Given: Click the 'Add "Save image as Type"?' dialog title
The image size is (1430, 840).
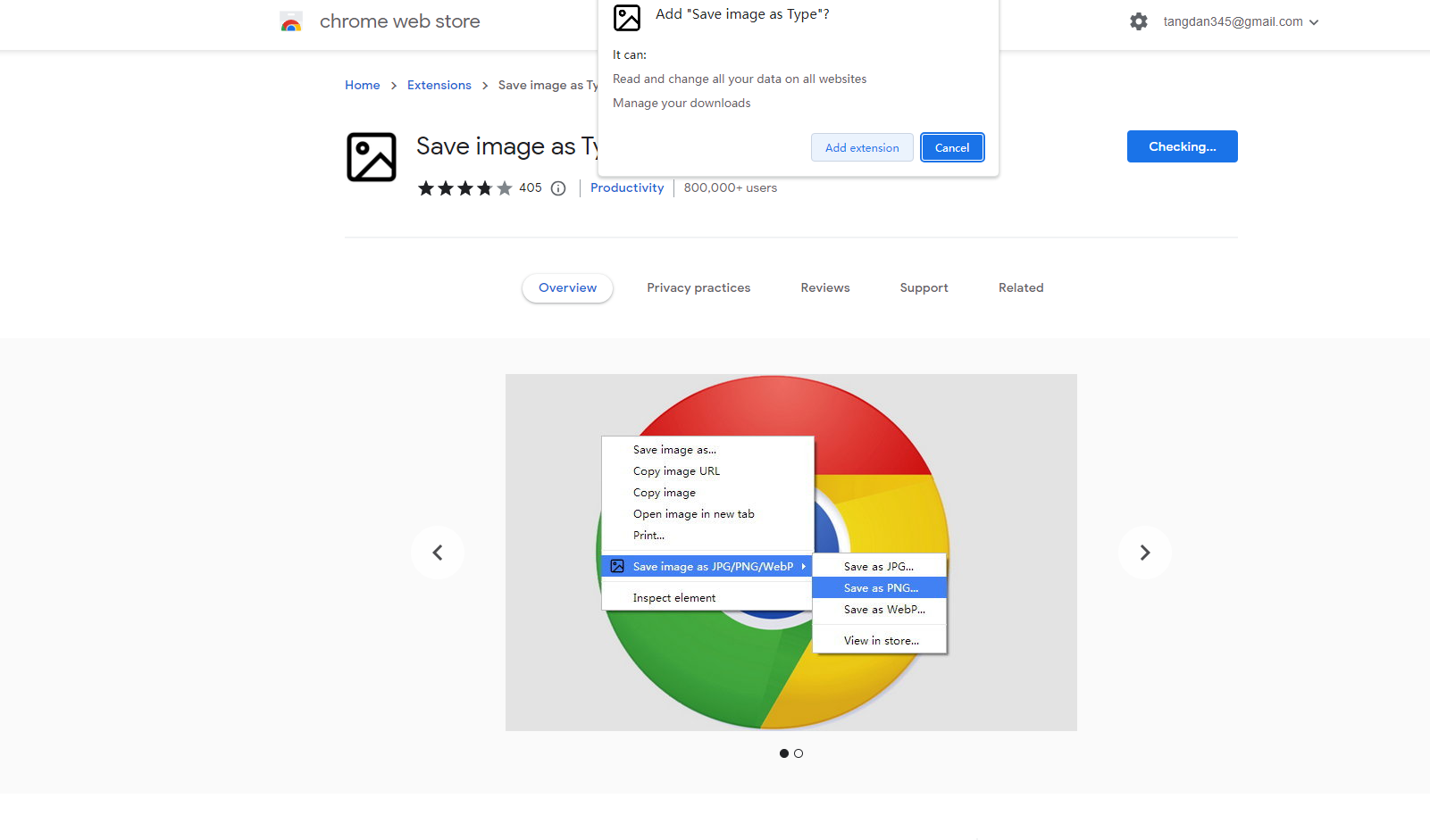Looking at the screenshot, I should click(x=742, y=14).
